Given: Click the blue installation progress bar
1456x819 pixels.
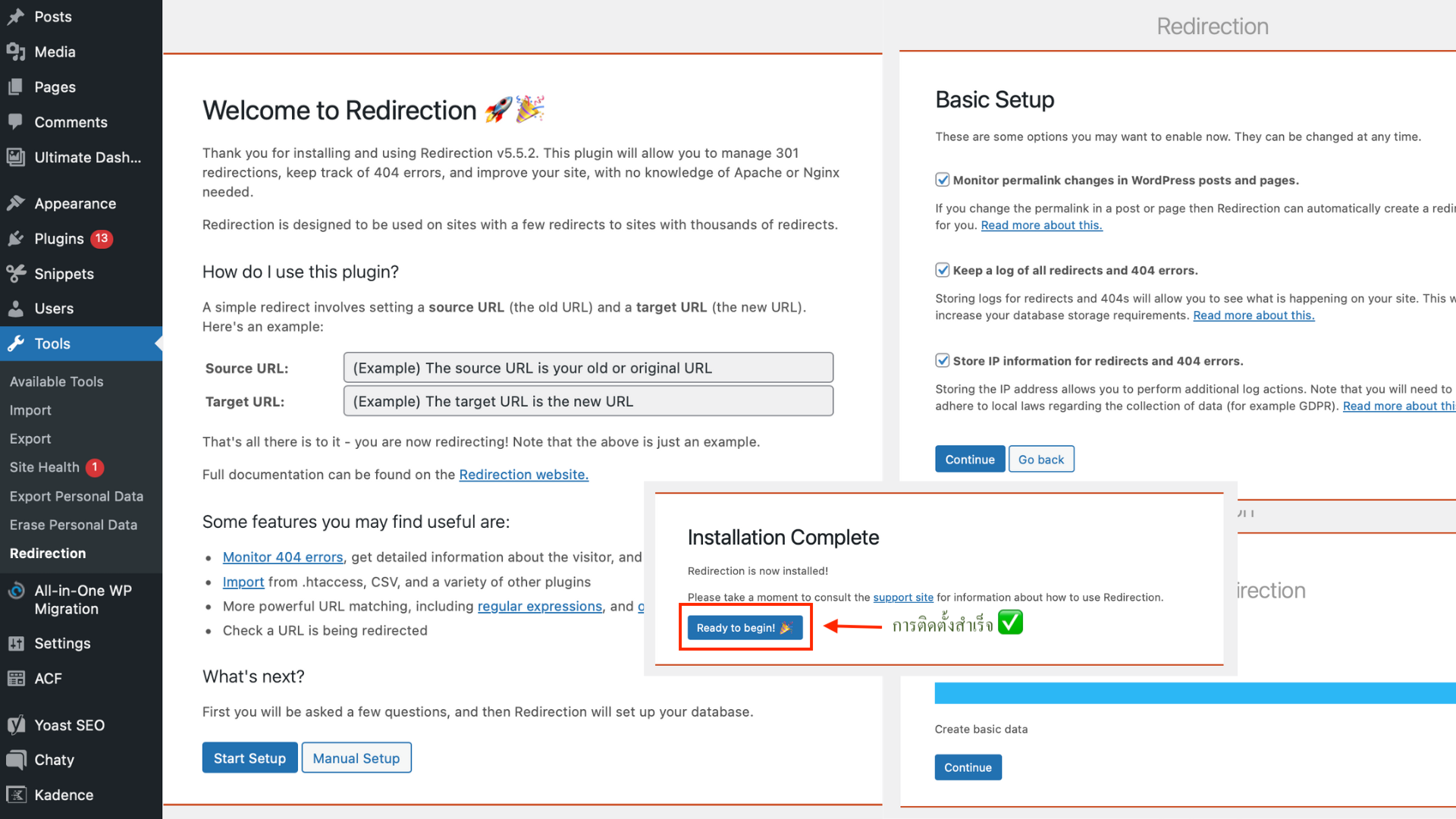Looking at the screenshot, I should pyautogui.click(x=1194, y=693).
